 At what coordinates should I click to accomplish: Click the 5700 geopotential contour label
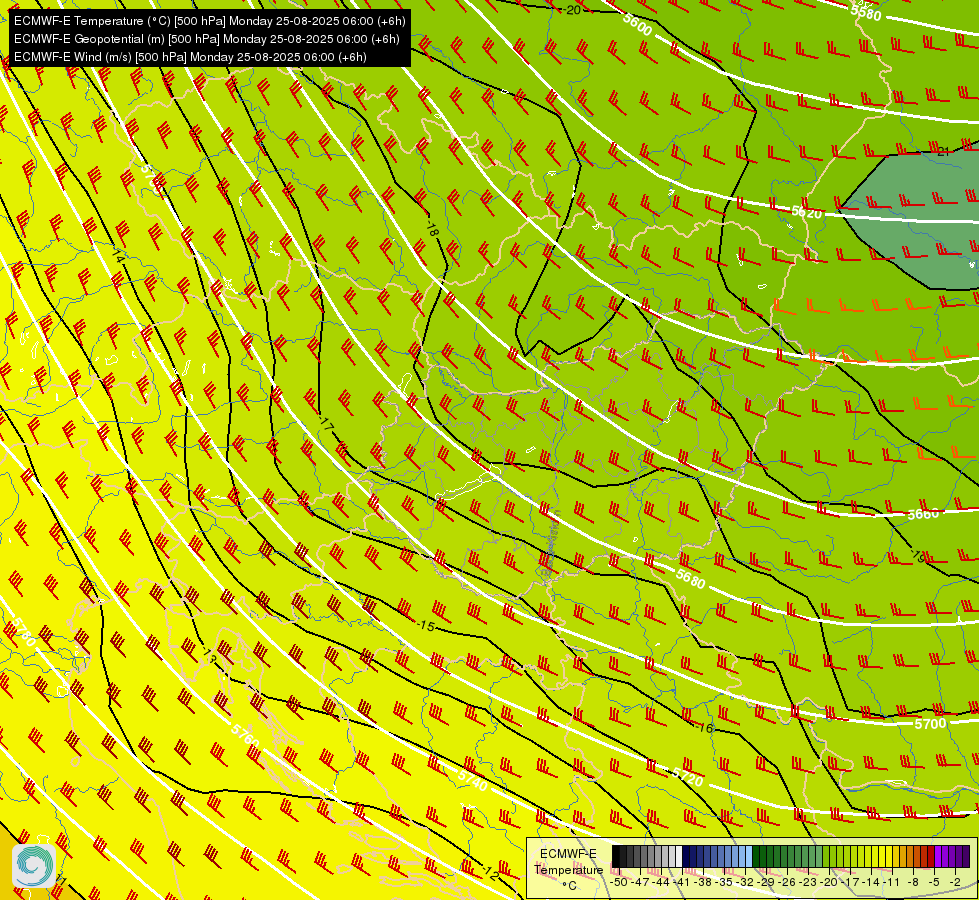930,724
